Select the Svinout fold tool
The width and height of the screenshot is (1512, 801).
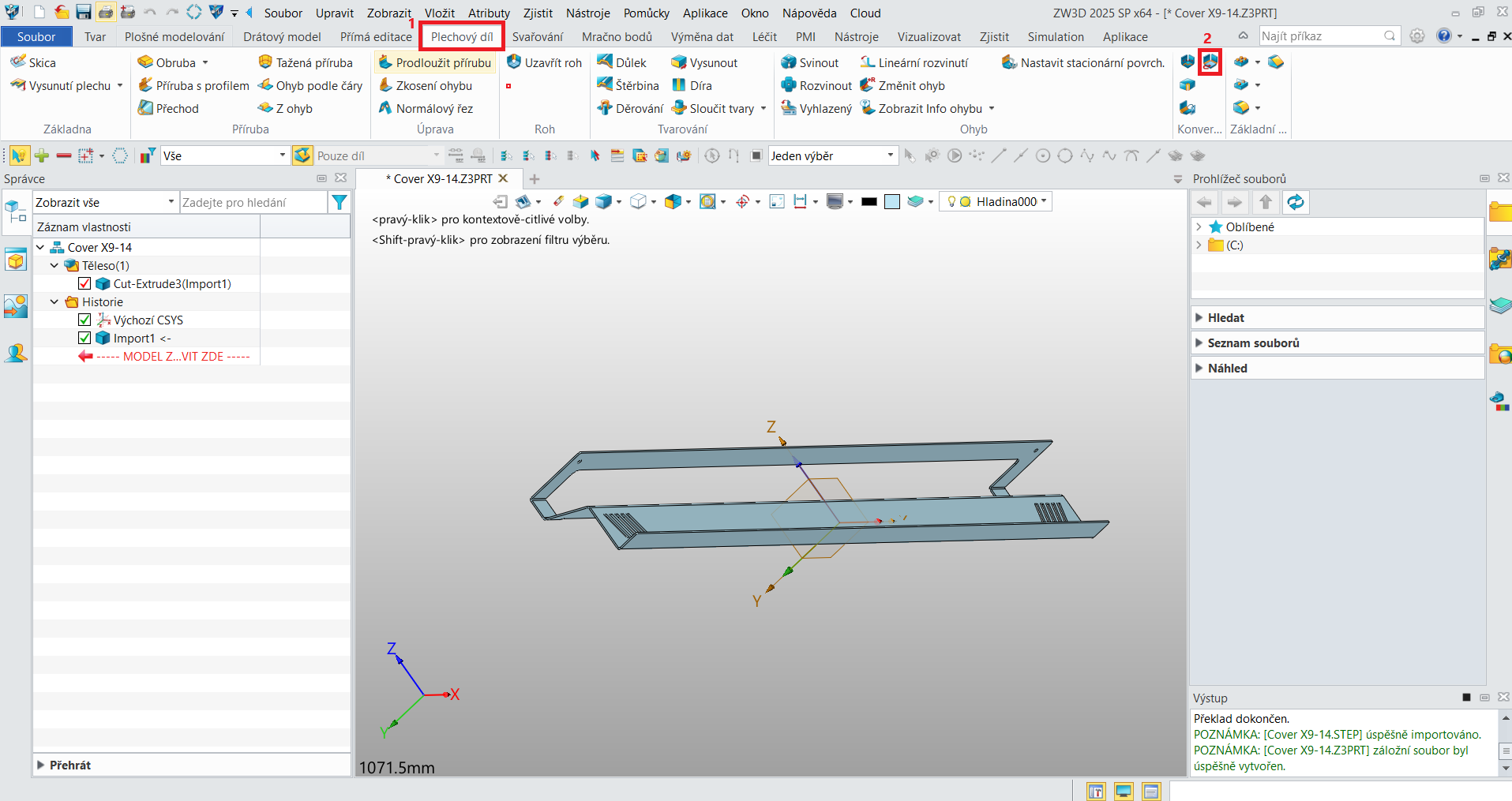[809, 62]
